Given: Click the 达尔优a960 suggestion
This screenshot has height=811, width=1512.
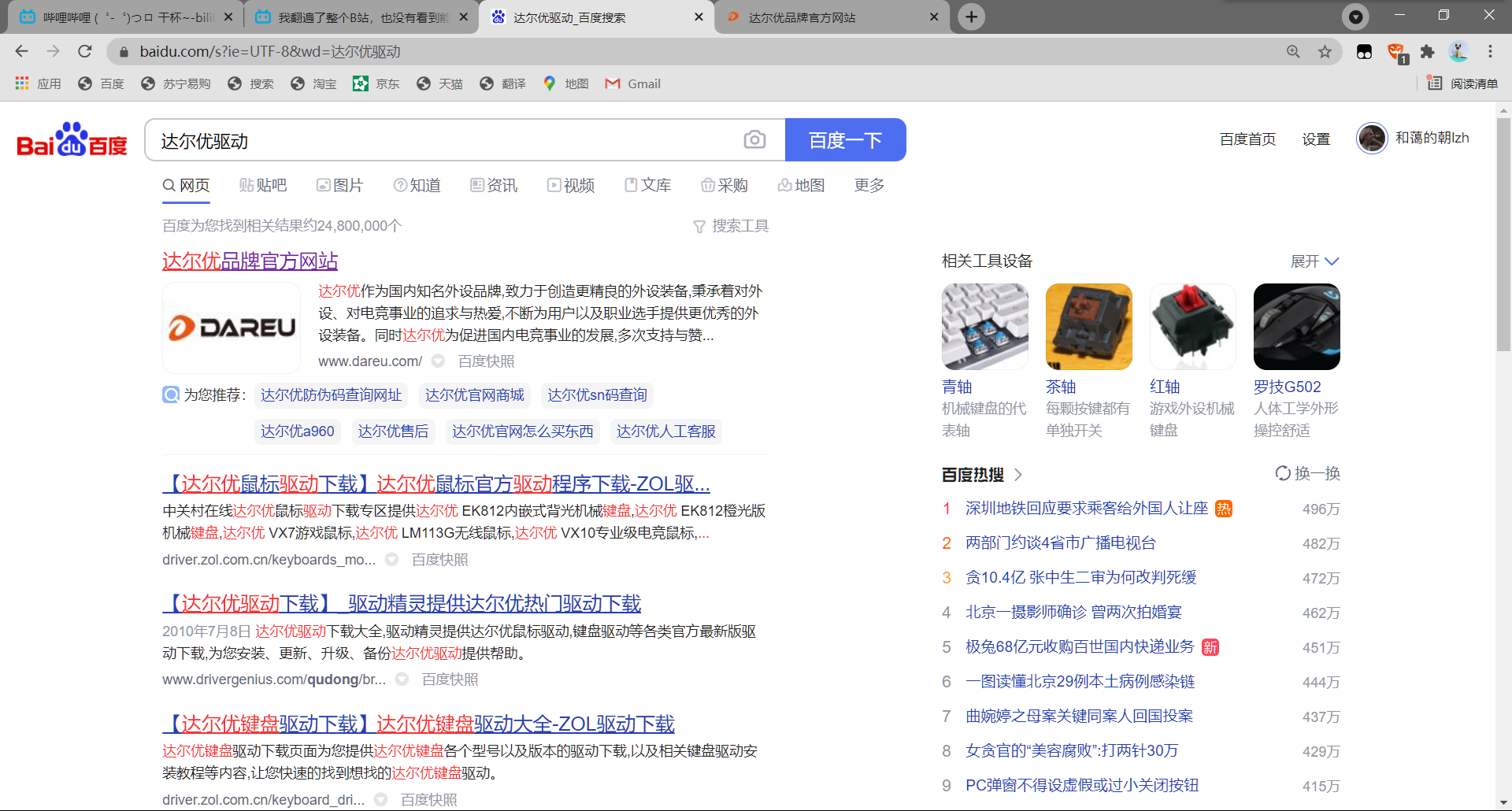Looking at the screenshot, I should 298,431.
